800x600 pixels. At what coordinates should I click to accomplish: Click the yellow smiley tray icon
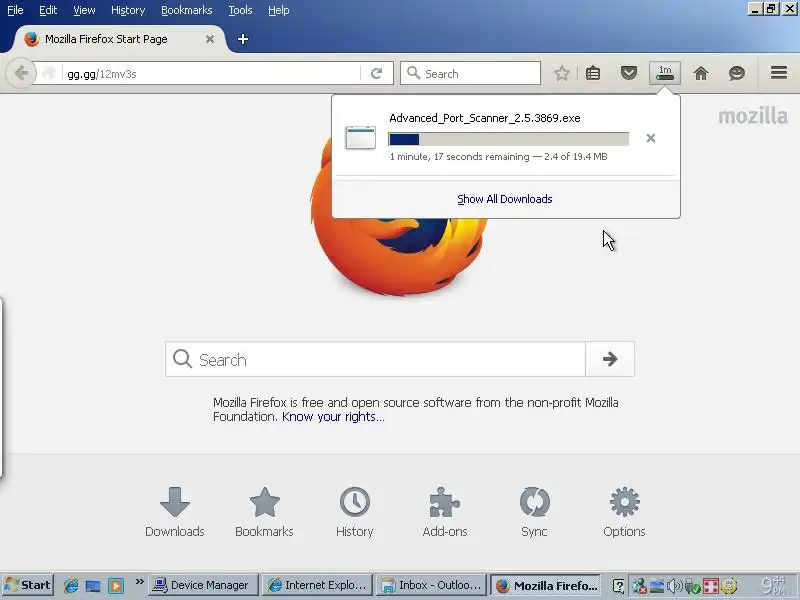(729, 586)
